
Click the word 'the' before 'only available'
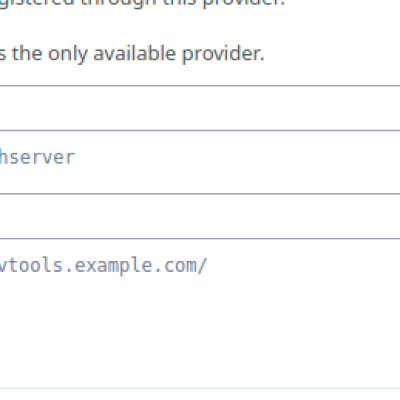coord(27,53)
